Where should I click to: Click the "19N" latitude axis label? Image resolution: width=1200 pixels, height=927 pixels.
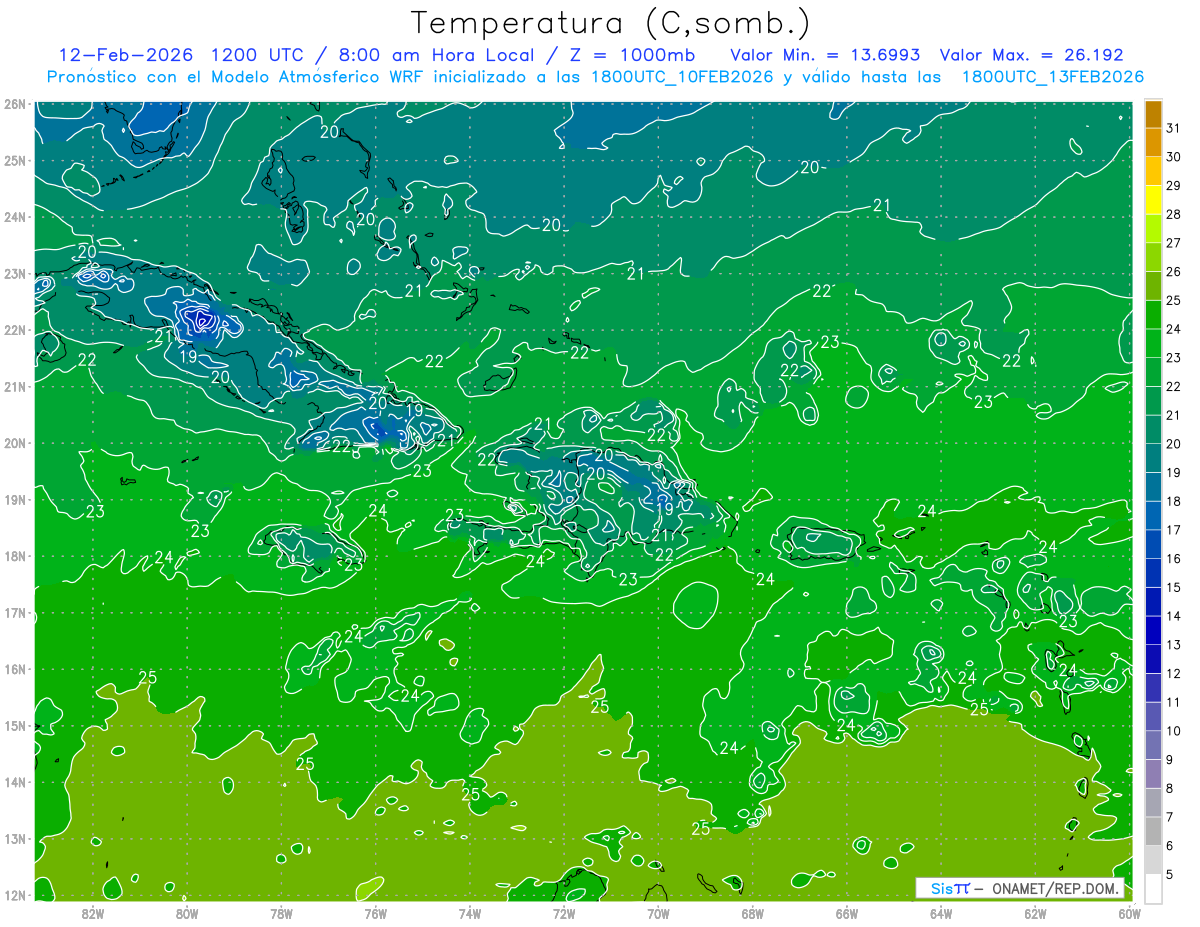15,499
